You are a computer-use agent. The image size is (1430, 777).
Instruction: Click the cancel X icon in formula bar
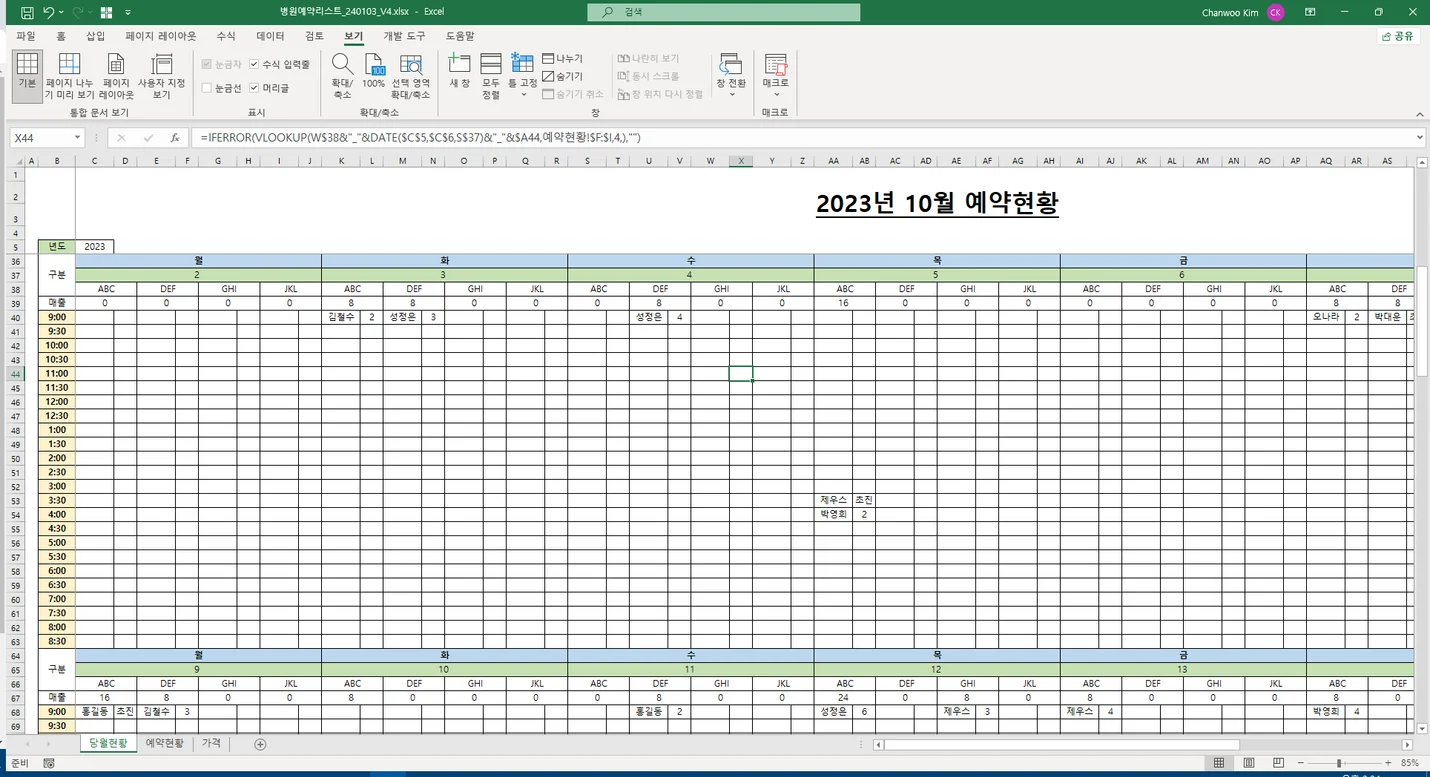coord(121,138)
